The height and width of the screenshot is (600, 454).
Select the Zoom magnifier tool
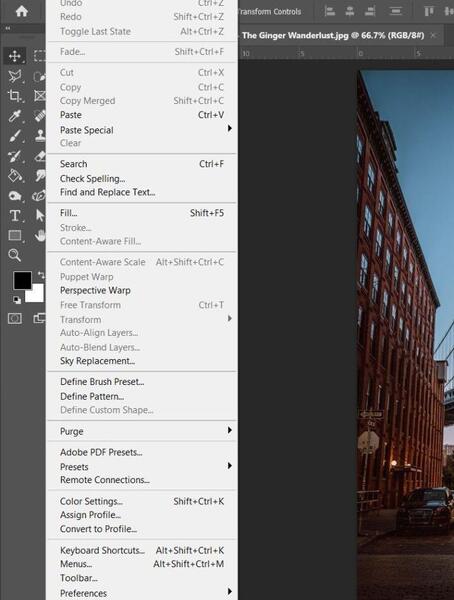[15, 255]
